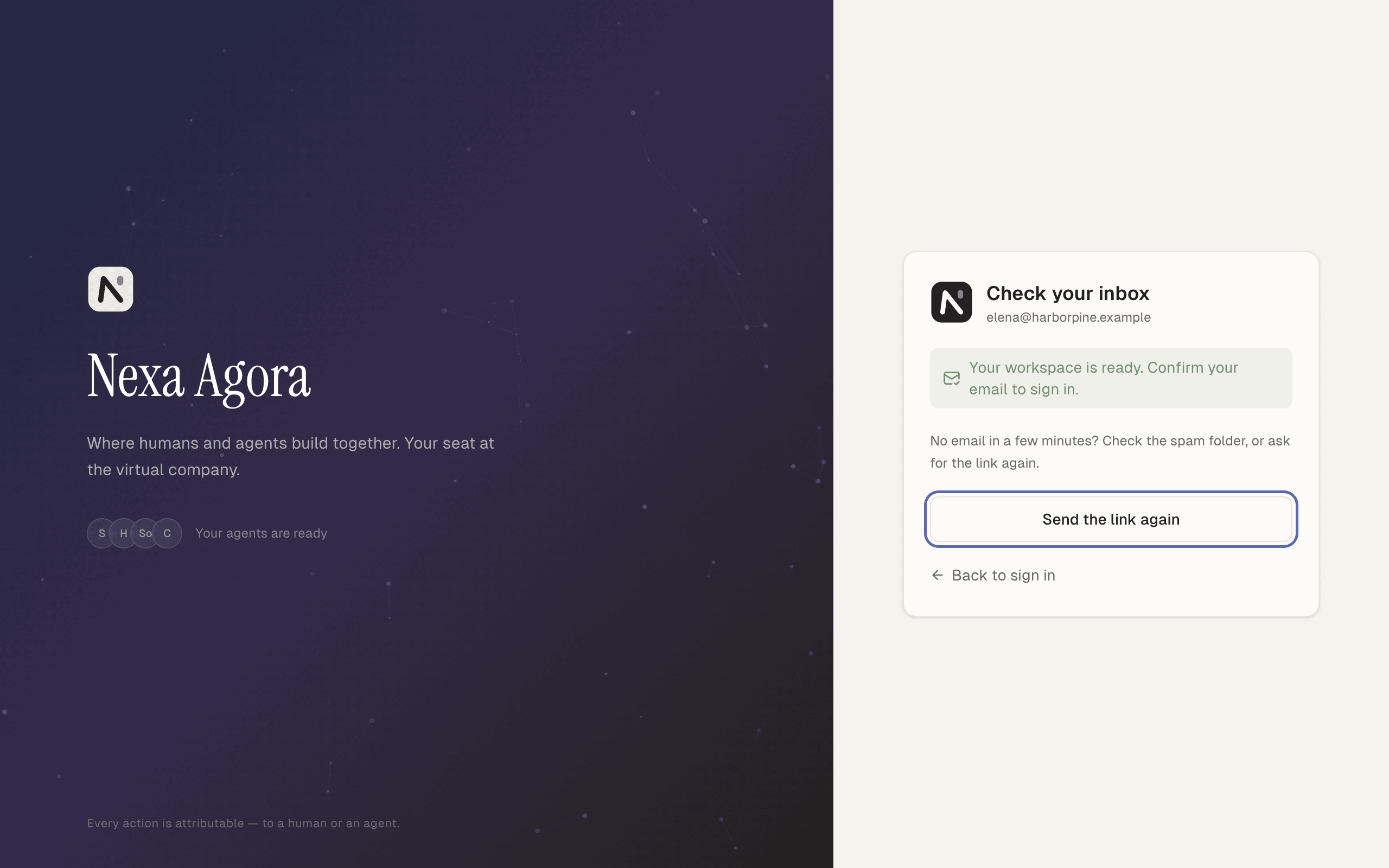Click the mail check icon in green banner
Viewport: 1389px width, 868px height.
pyautogui.click(x=951, y=378)
